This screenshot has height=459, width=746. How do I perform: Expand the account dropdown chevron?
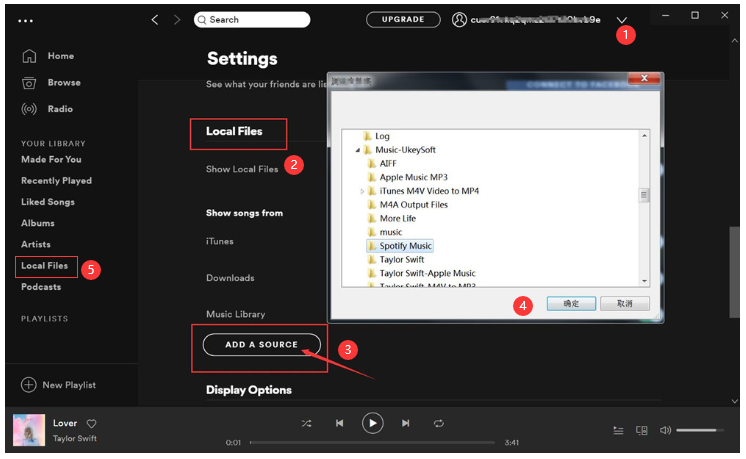(x=621, y=20)
